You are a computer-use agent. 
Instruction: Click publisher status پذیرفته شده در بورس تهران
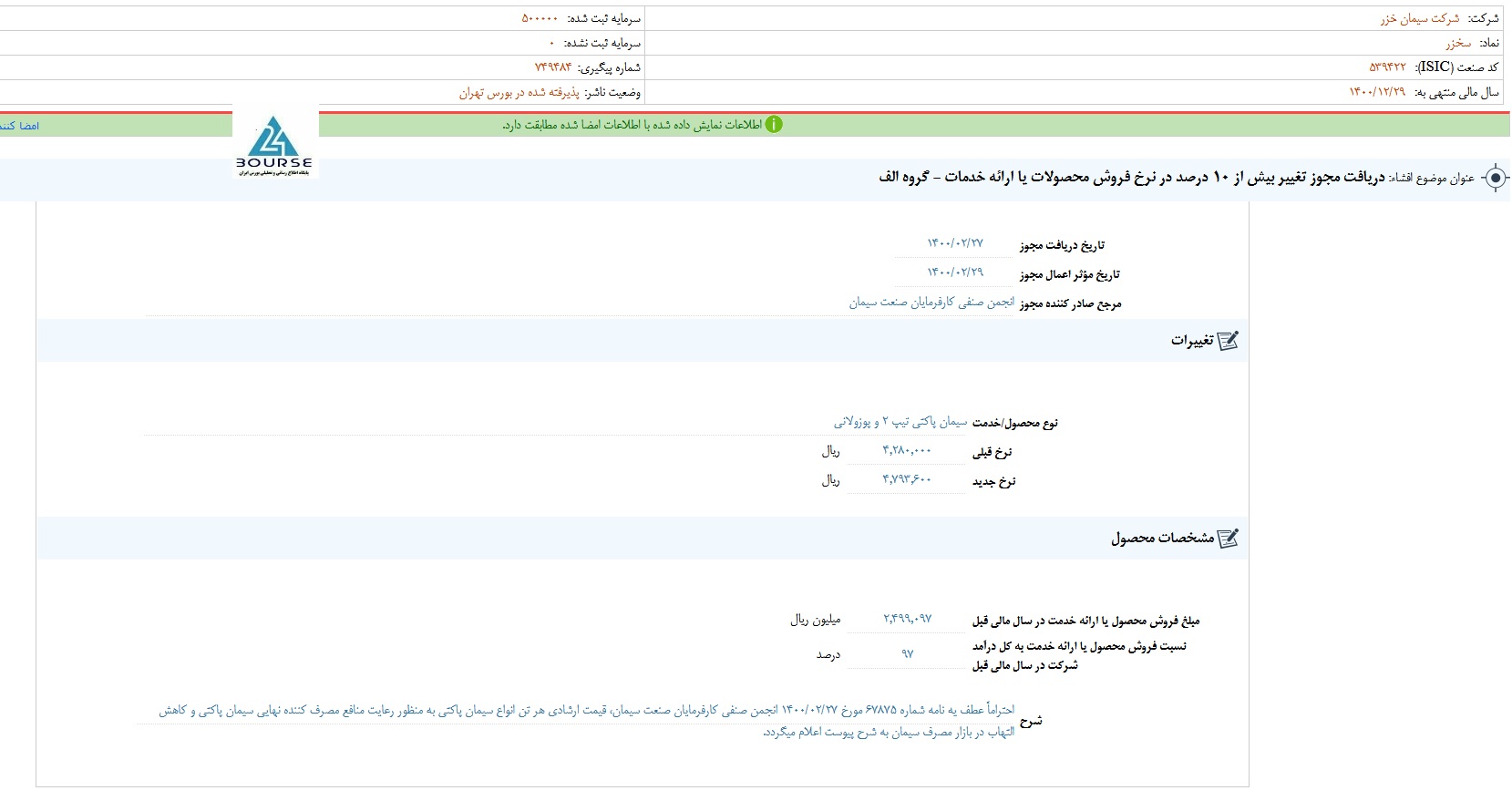click(519, 92)
